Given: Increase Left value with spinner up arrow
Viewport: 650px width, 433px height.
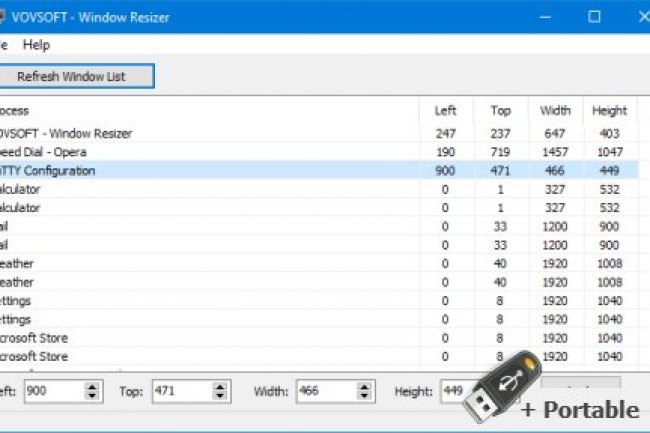Looking at the screenshot, I should coord(93,387).
